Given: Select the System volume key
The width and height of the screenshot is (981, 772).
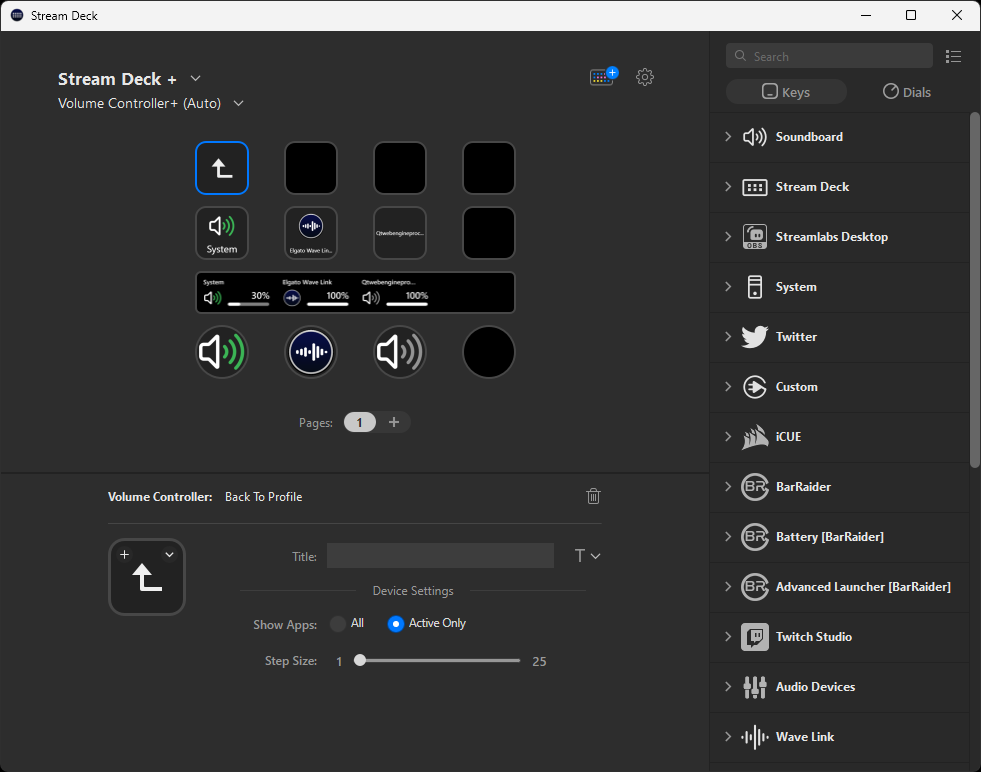Looking at the screenshot, I should tap(222, 233).
